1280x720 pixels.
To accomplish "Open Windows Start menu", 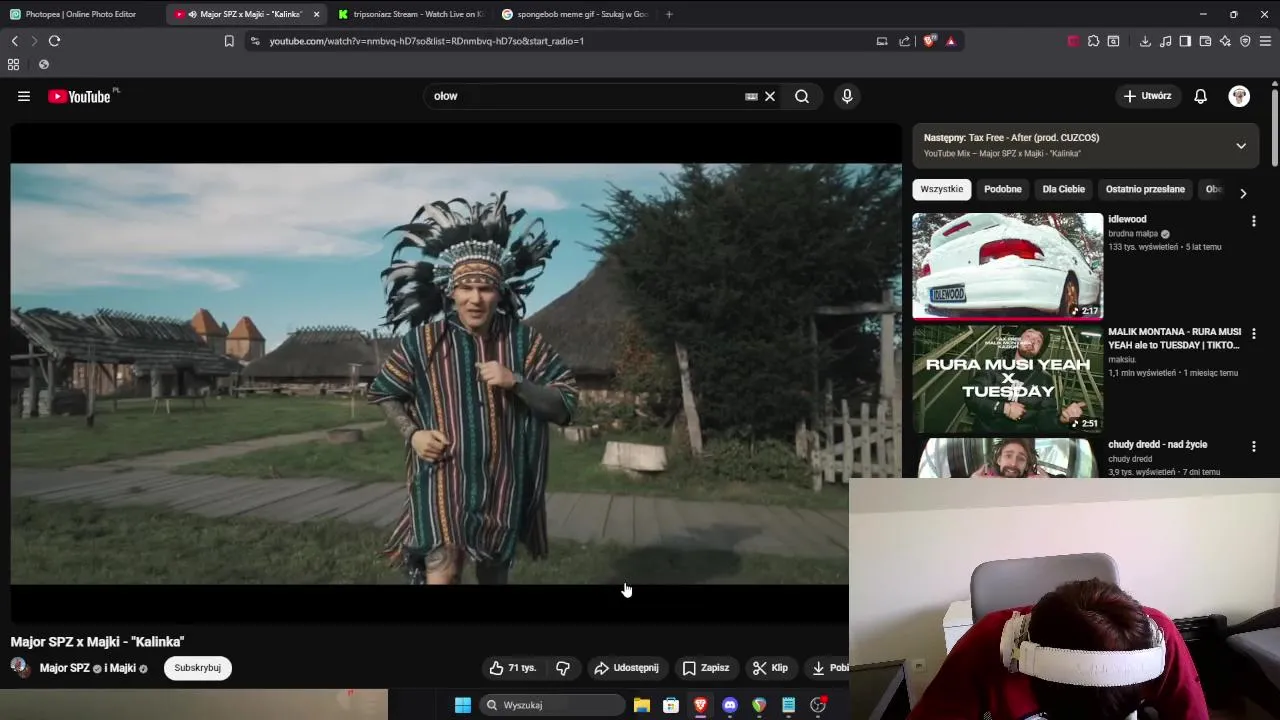I will coord(463,705).
